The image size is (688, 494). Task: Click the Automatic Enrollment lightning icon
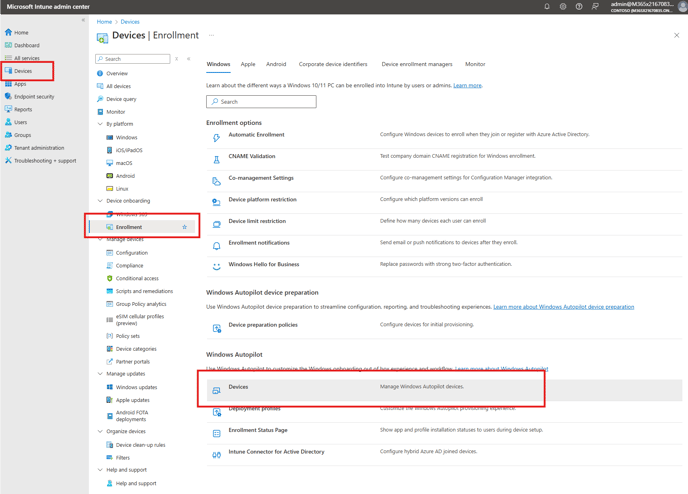click(216, 138)
